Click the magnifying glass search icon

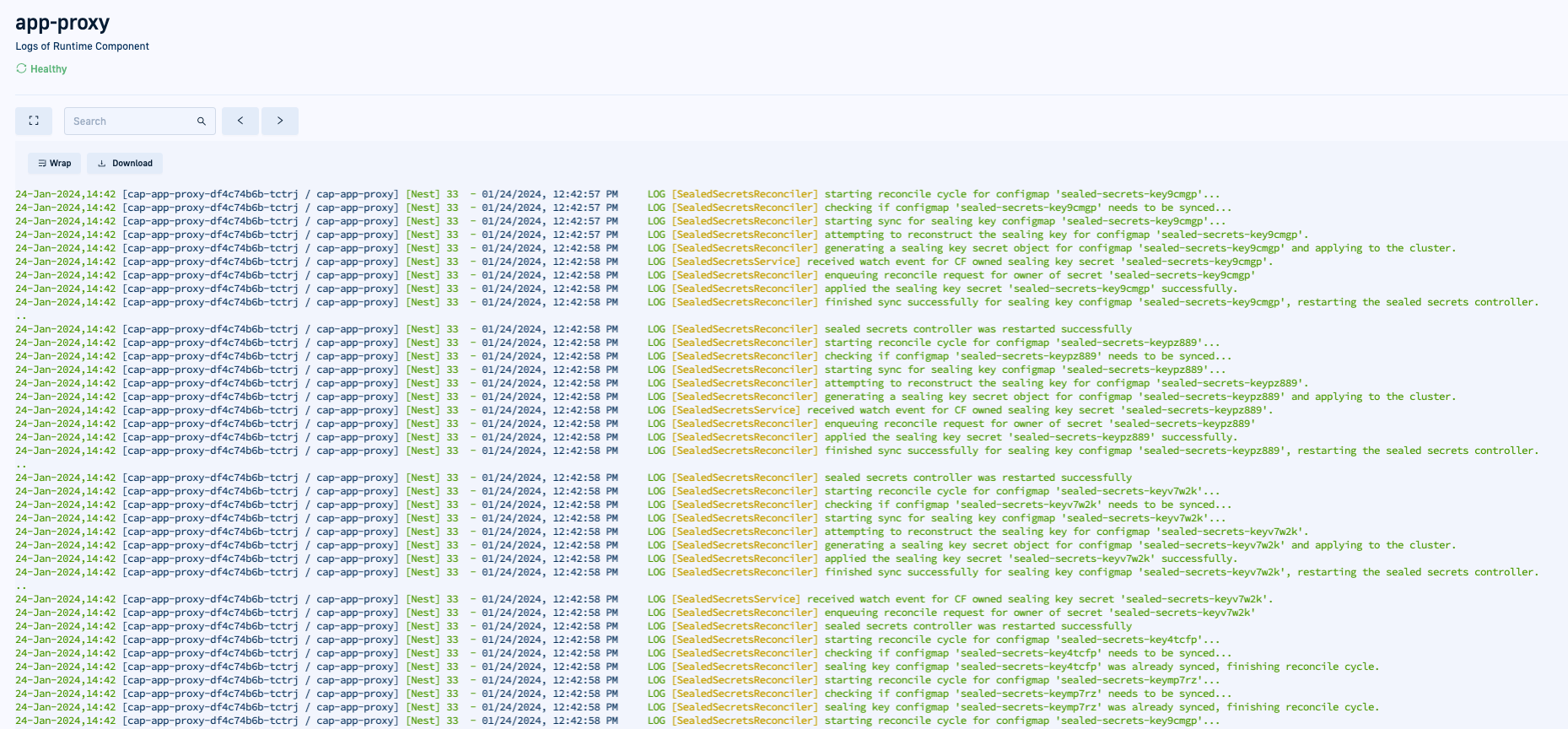coord(202,121)
